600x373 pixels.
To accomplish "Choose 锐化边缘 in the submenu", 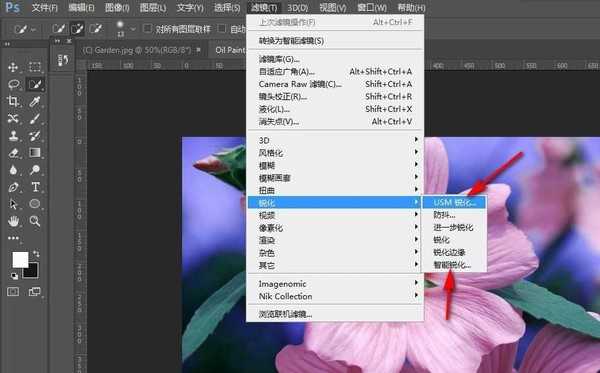I will tap(454, 252).
